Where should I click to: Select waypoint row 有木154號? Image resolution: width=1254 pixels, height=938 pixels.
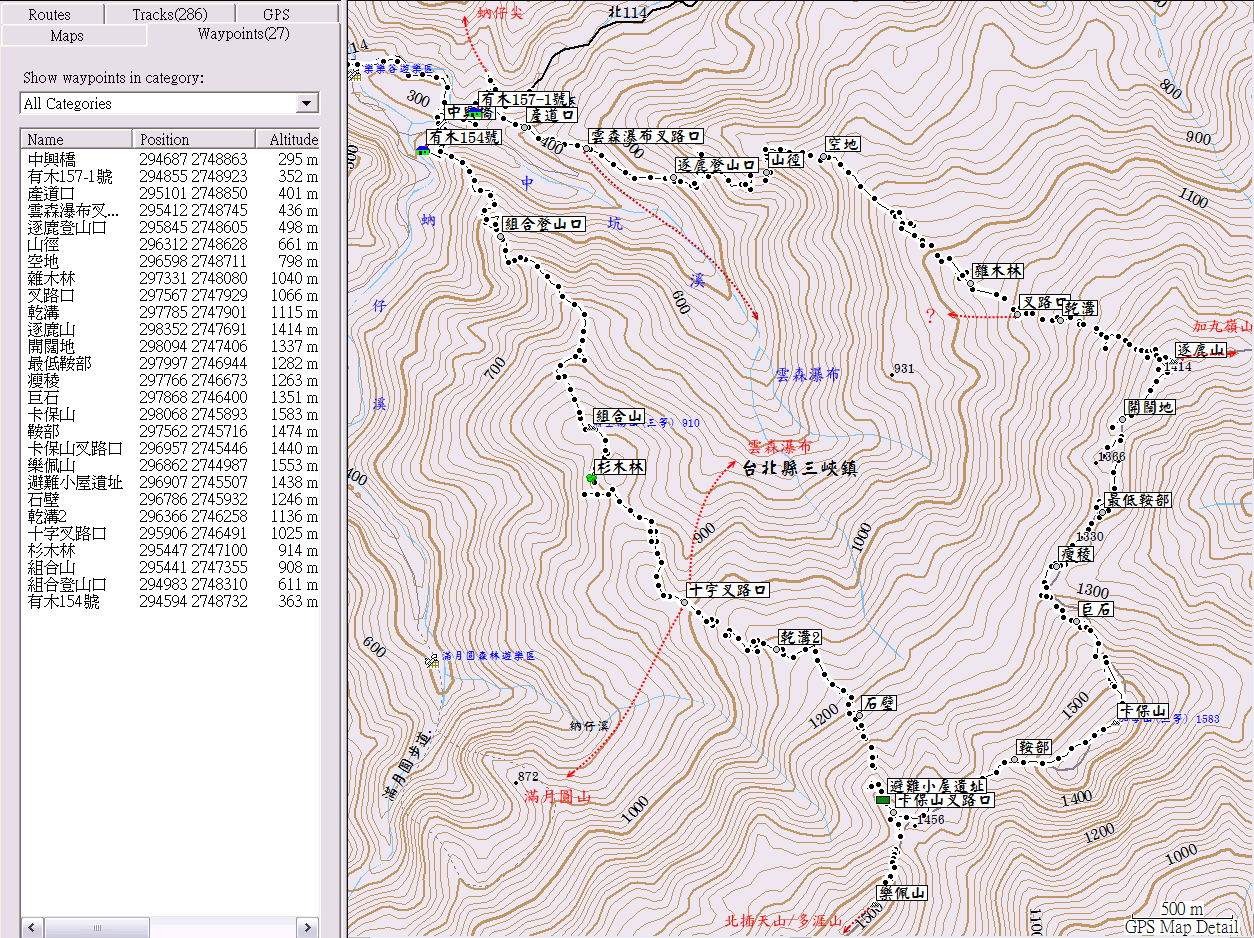(170, 601)
